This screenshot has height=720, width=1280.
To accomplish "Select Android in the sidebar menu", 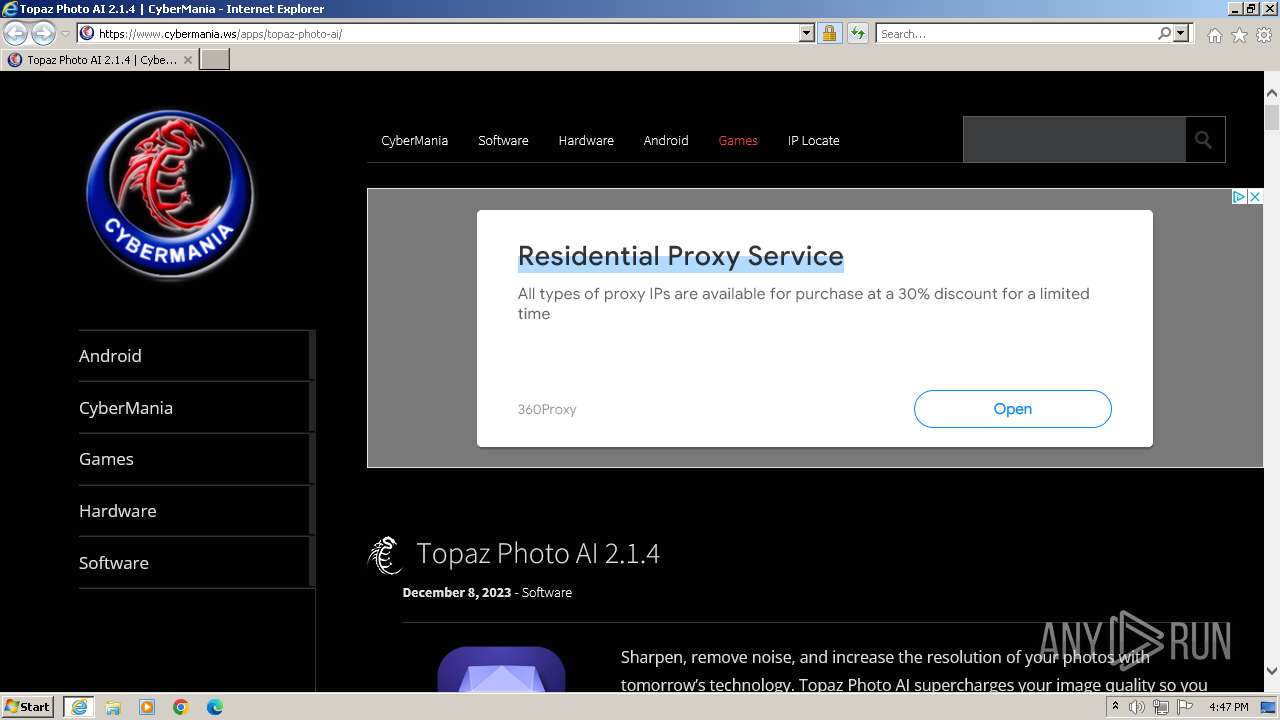I will 196,356.
